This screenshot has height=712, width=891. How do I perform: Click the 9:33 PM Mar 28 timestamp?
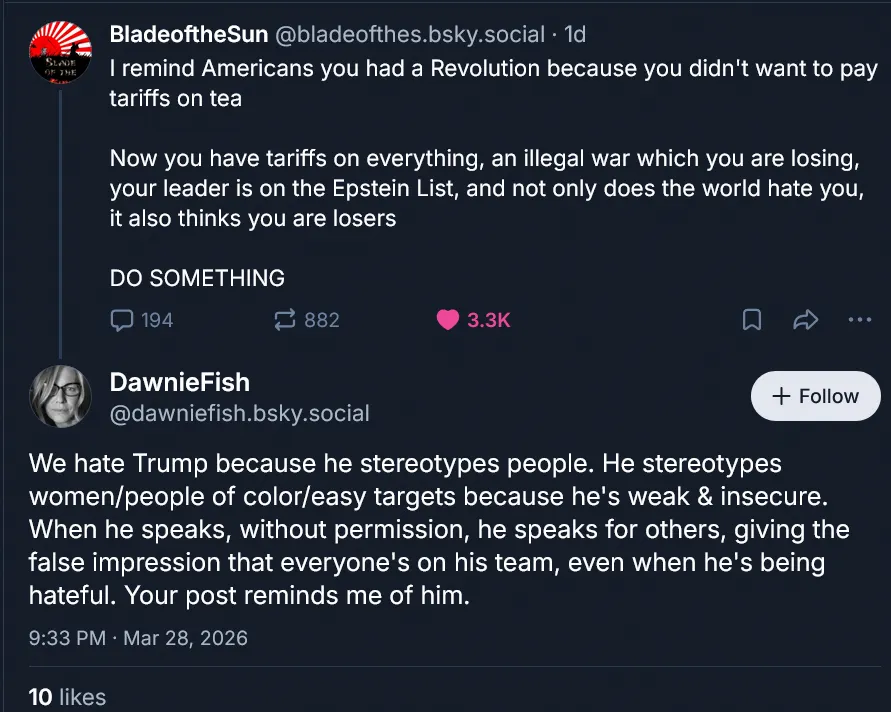138,637
